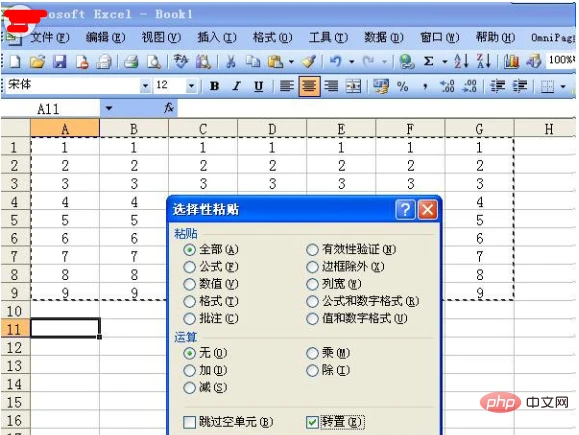Choose the 加(D) operation radio button
Screen dimensions: 579x435
point(189,370)
